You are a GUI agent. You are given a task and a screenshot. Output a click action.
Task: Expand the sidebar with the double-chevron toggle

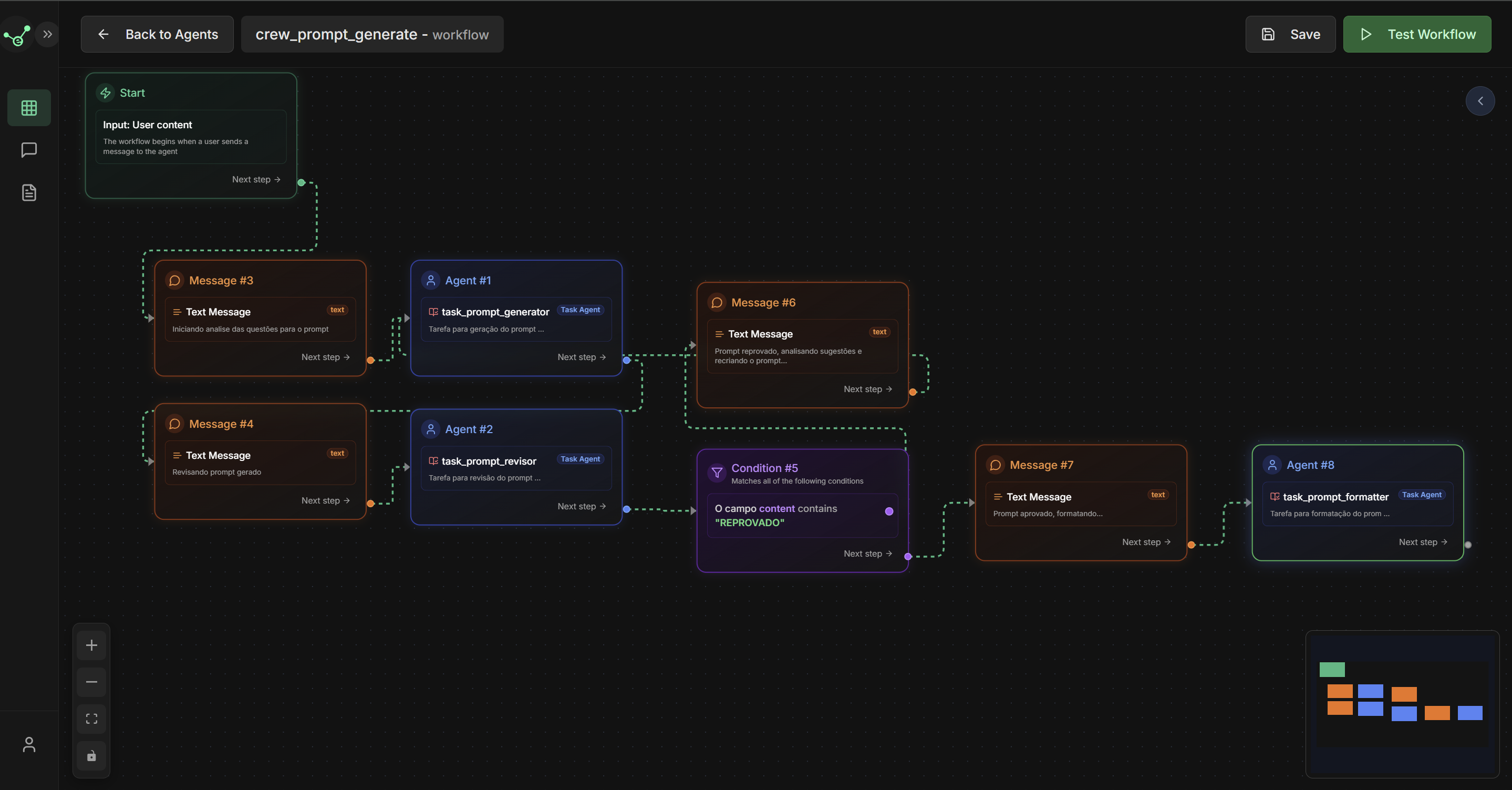coord(47,34)
